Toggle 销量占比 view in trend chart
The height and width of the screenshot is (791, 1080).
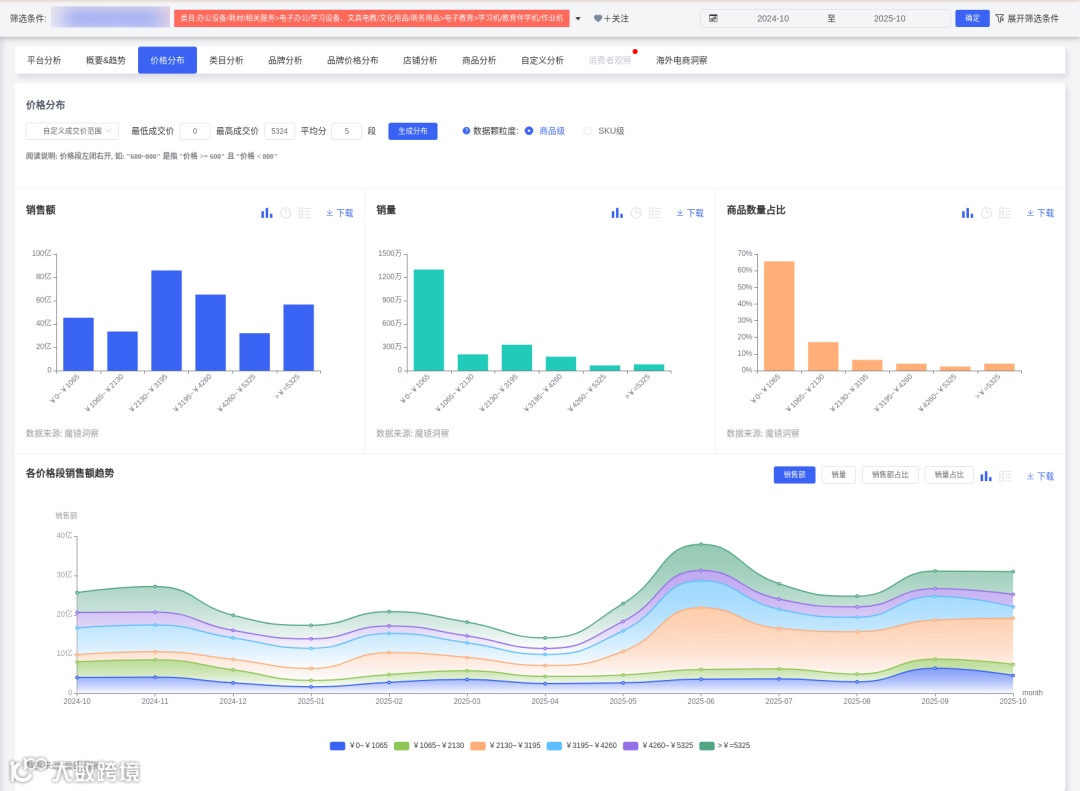pyautogui.click(x=949, y=475)
